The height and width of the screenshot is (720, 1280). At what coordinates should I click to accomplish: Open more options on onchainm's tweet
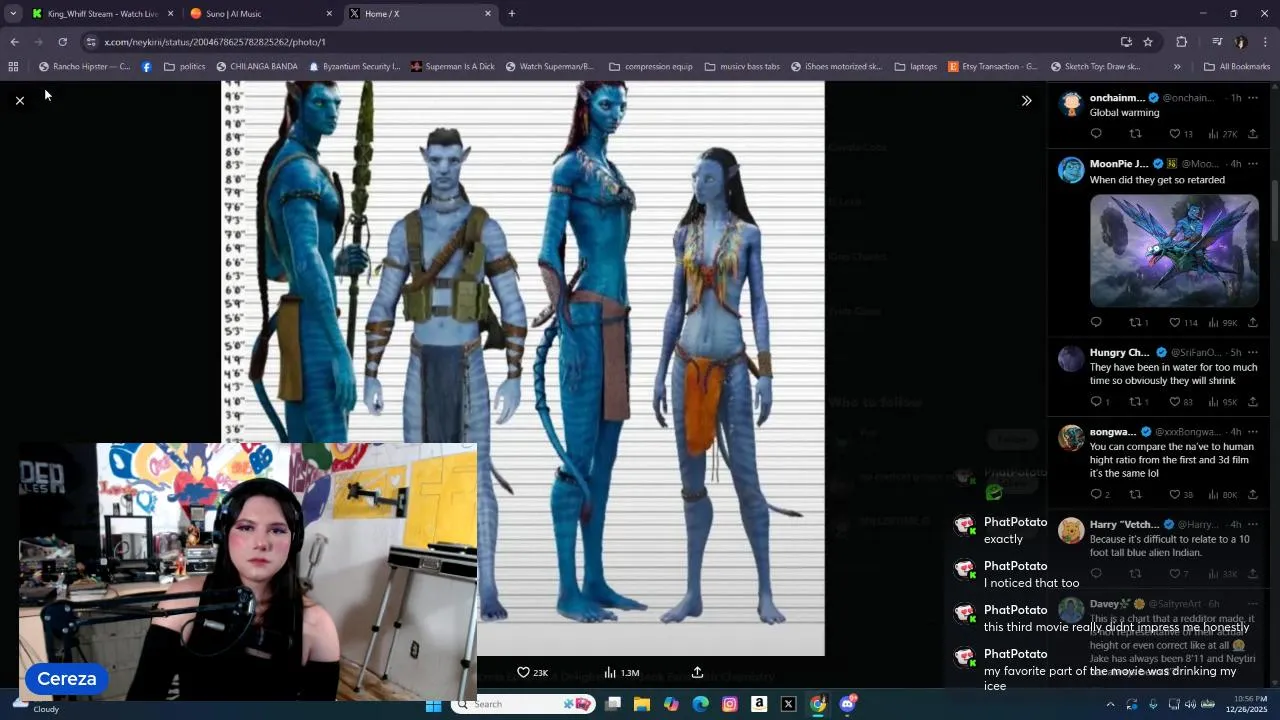[x=1252, y=98]
